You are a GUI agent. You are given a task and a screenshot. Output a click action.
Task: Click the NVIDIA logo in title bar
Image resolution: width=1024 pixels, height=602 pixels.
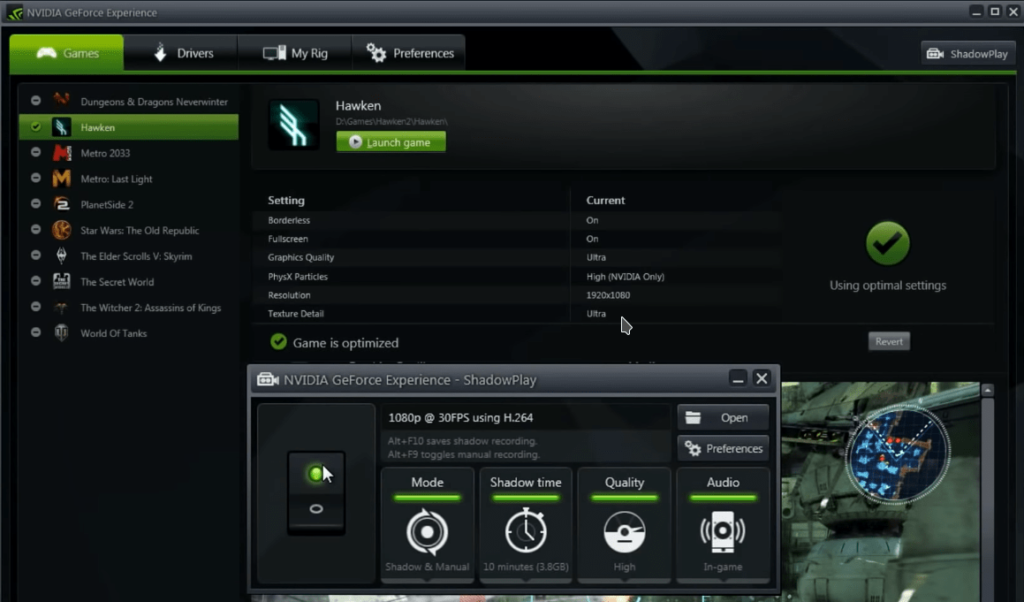14,12
